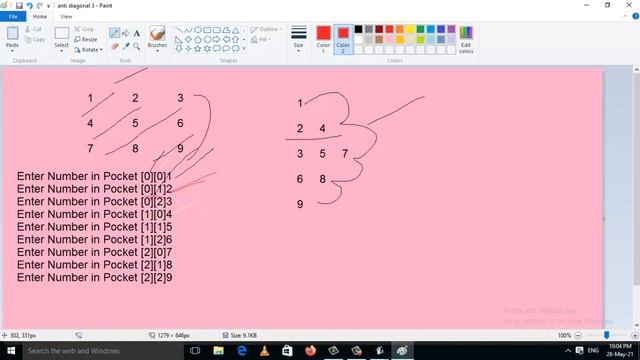Expand the Rotate dropdown

point(101,50)
